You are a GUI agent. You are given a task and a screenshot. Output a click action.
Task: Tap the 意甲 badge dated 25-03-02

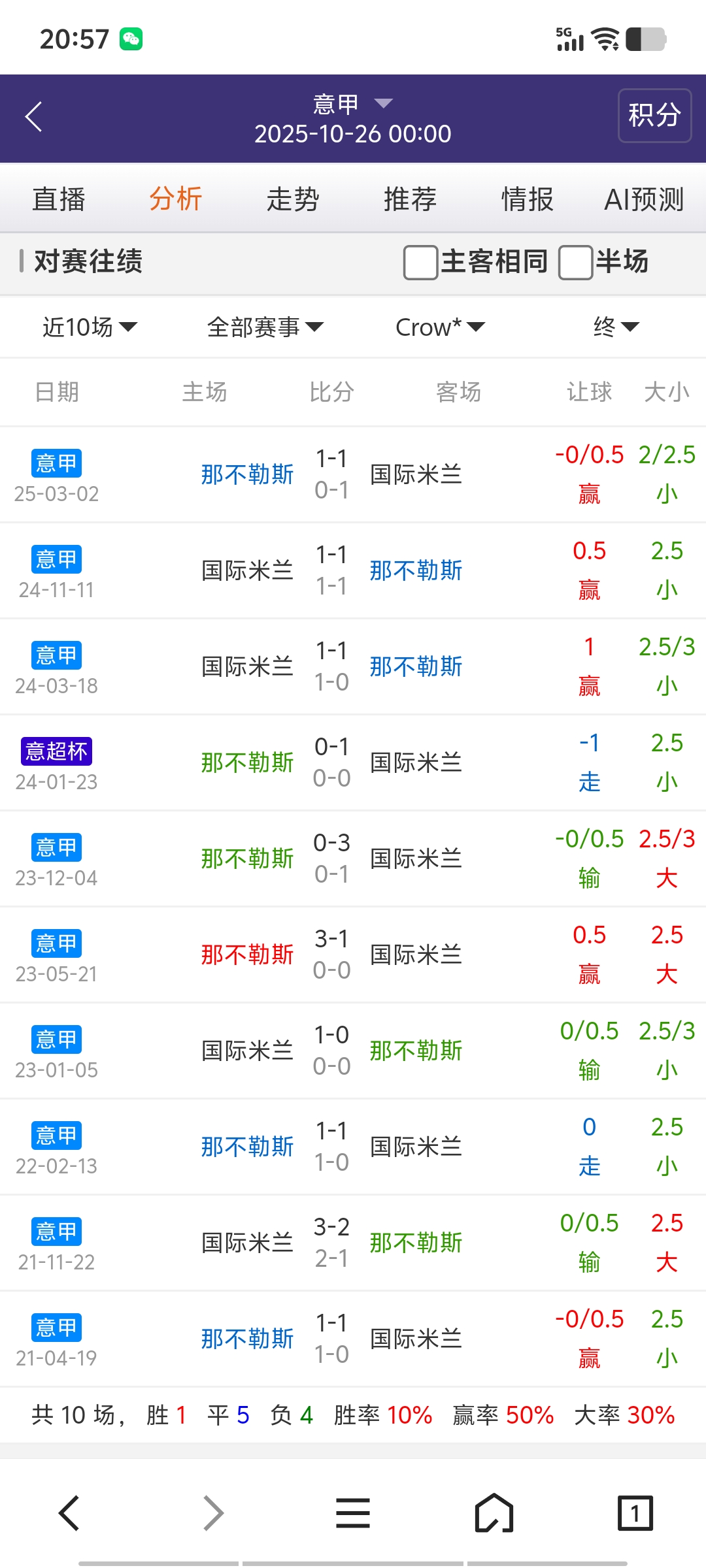coord(56,463)
